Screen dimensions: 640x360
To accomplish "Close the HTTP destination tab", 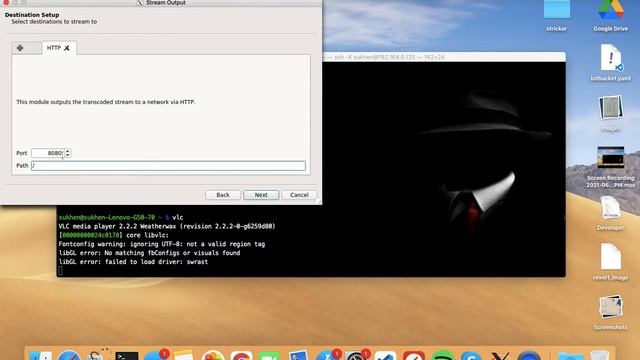I will (x=67, y=48).
